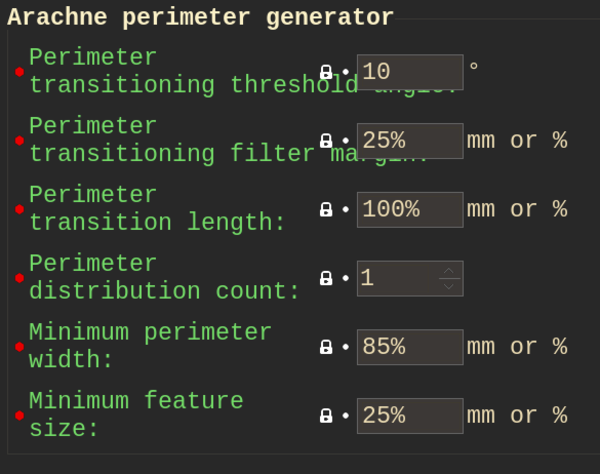
Task: Increase perimeter distribution count with up arrow
Action: pos(449,271)
